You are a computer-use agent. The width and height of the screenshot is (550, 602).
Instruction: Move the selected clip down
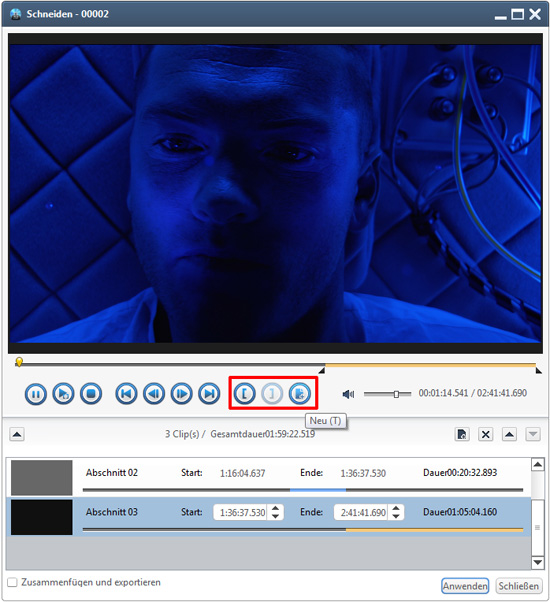[x=533, y=435]
